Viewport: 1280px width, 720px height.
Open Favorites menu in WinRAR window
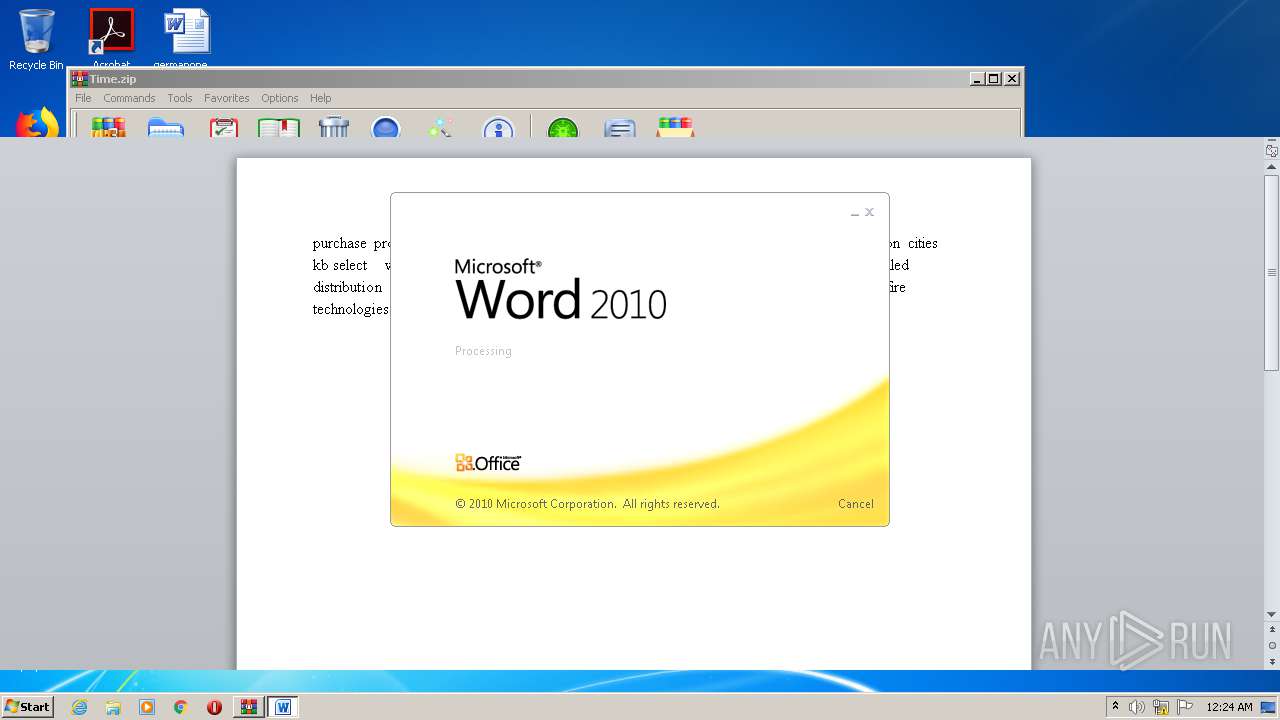pyautogui.click(x=227, y=98)
